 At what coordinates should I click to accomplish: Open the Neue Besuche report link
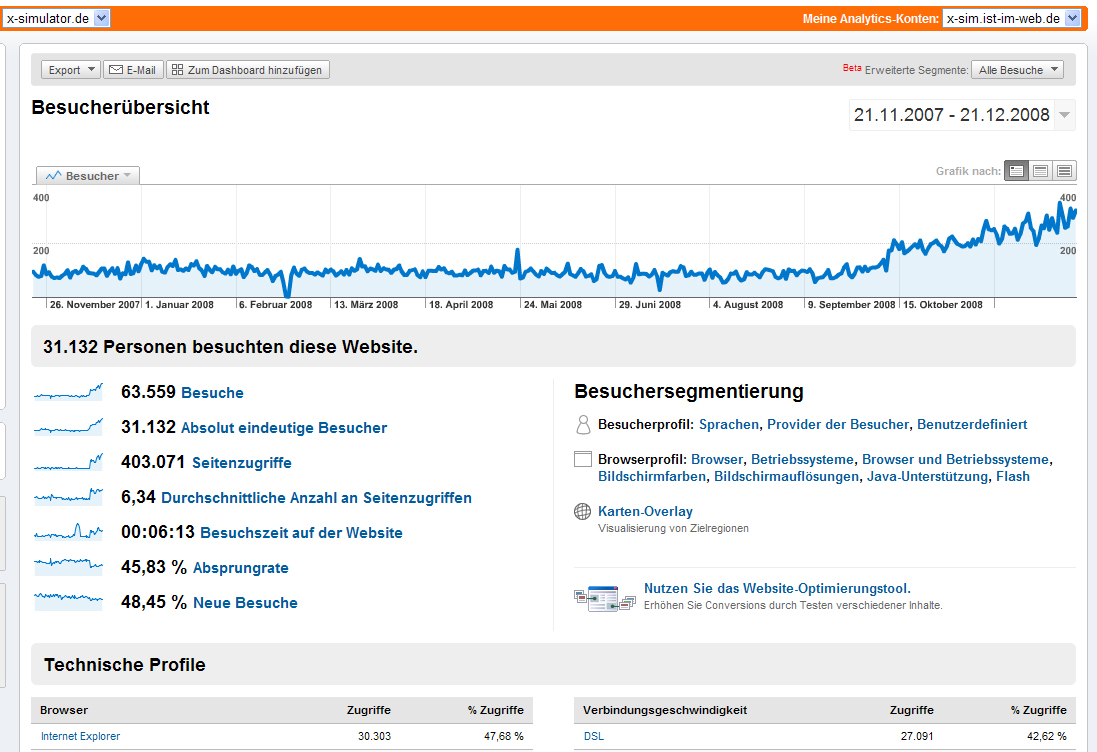[245, 603]
